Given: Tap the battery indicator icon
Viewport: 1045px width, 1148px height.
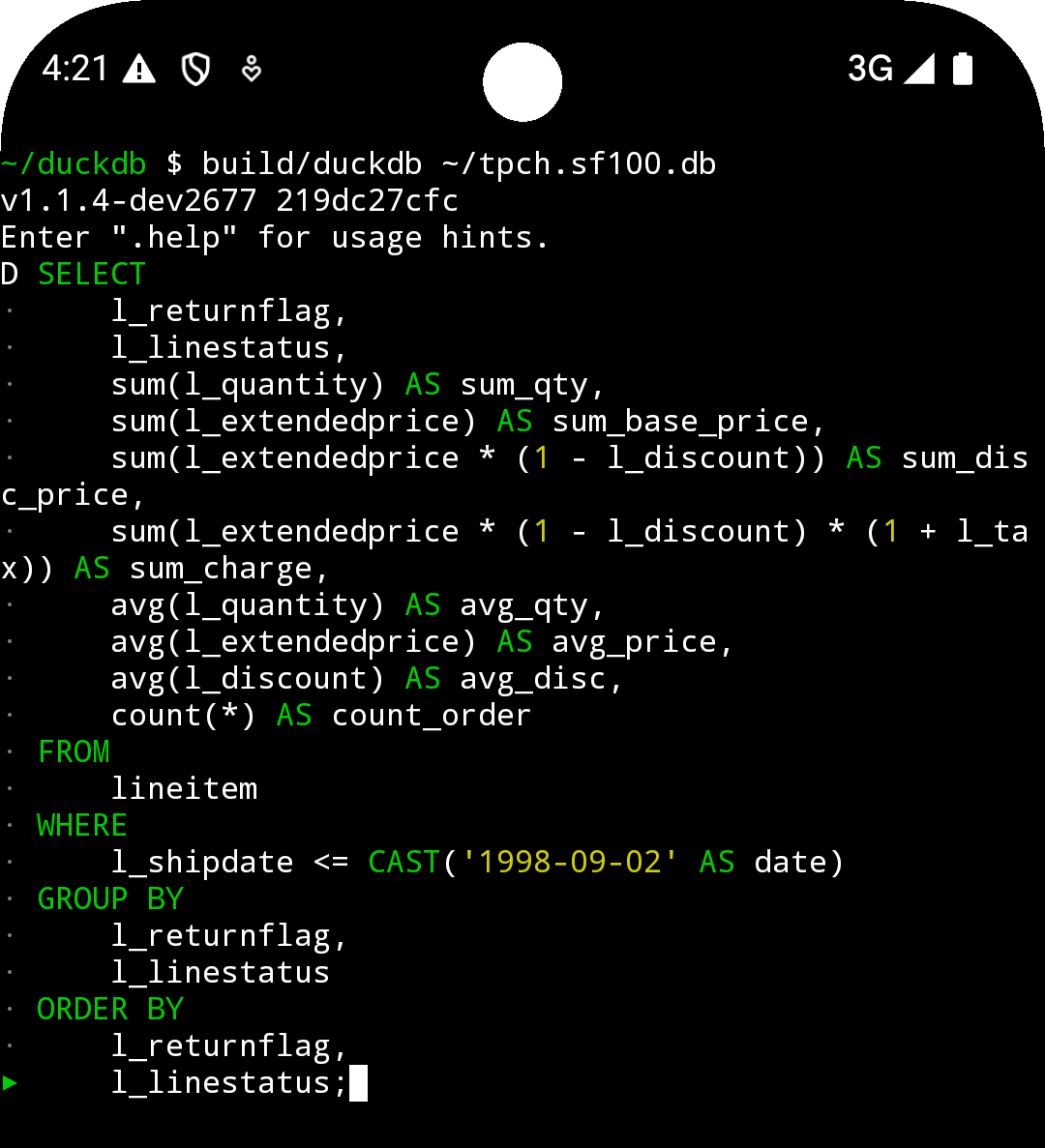Looking at the screenshot, I should (962, 69).
